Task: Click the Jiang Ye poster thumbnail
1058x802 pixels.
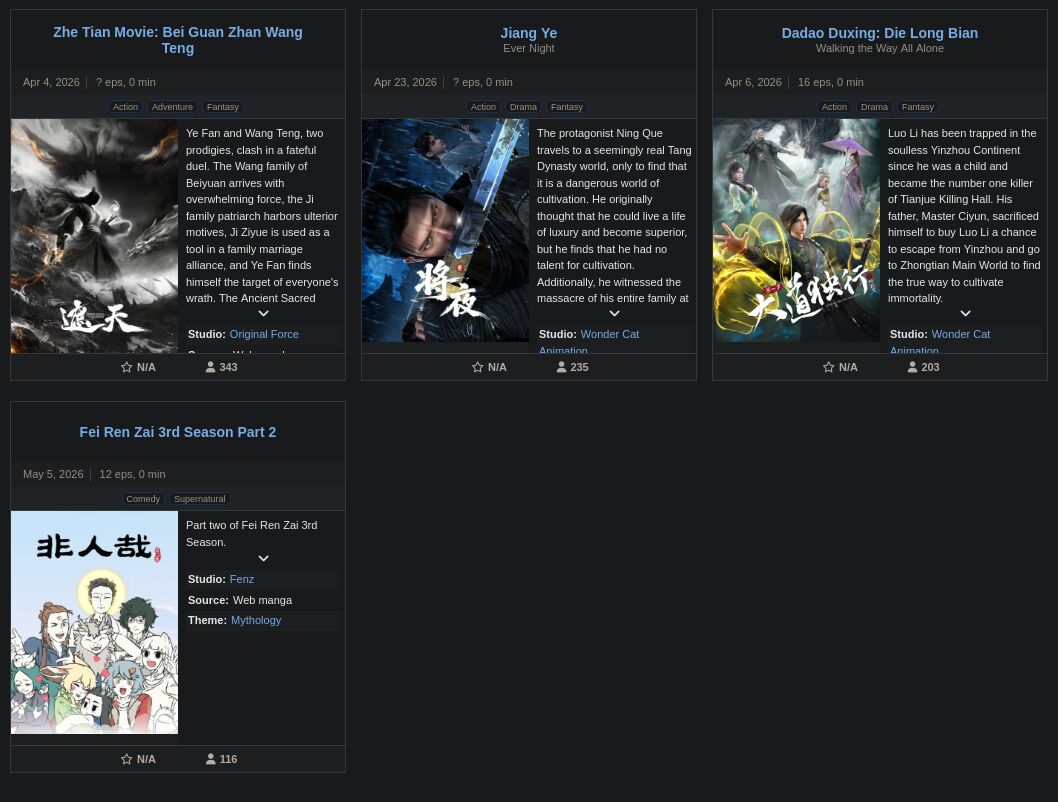Action: (x=445, y=231)
